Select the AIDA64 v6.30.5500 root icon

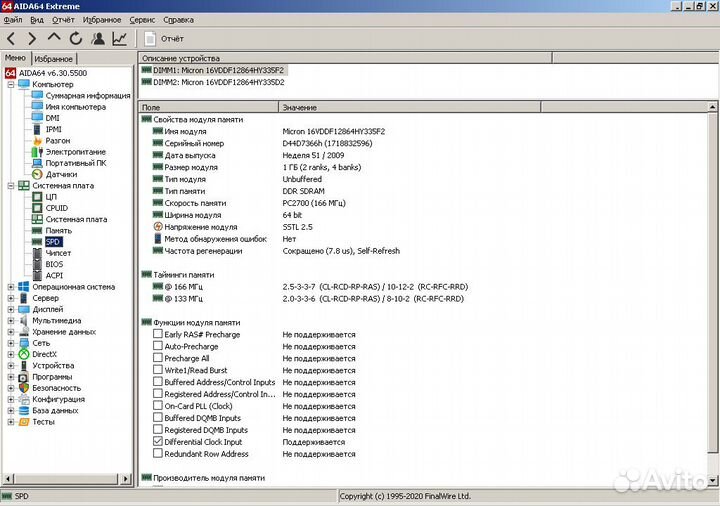coord(10,73)
